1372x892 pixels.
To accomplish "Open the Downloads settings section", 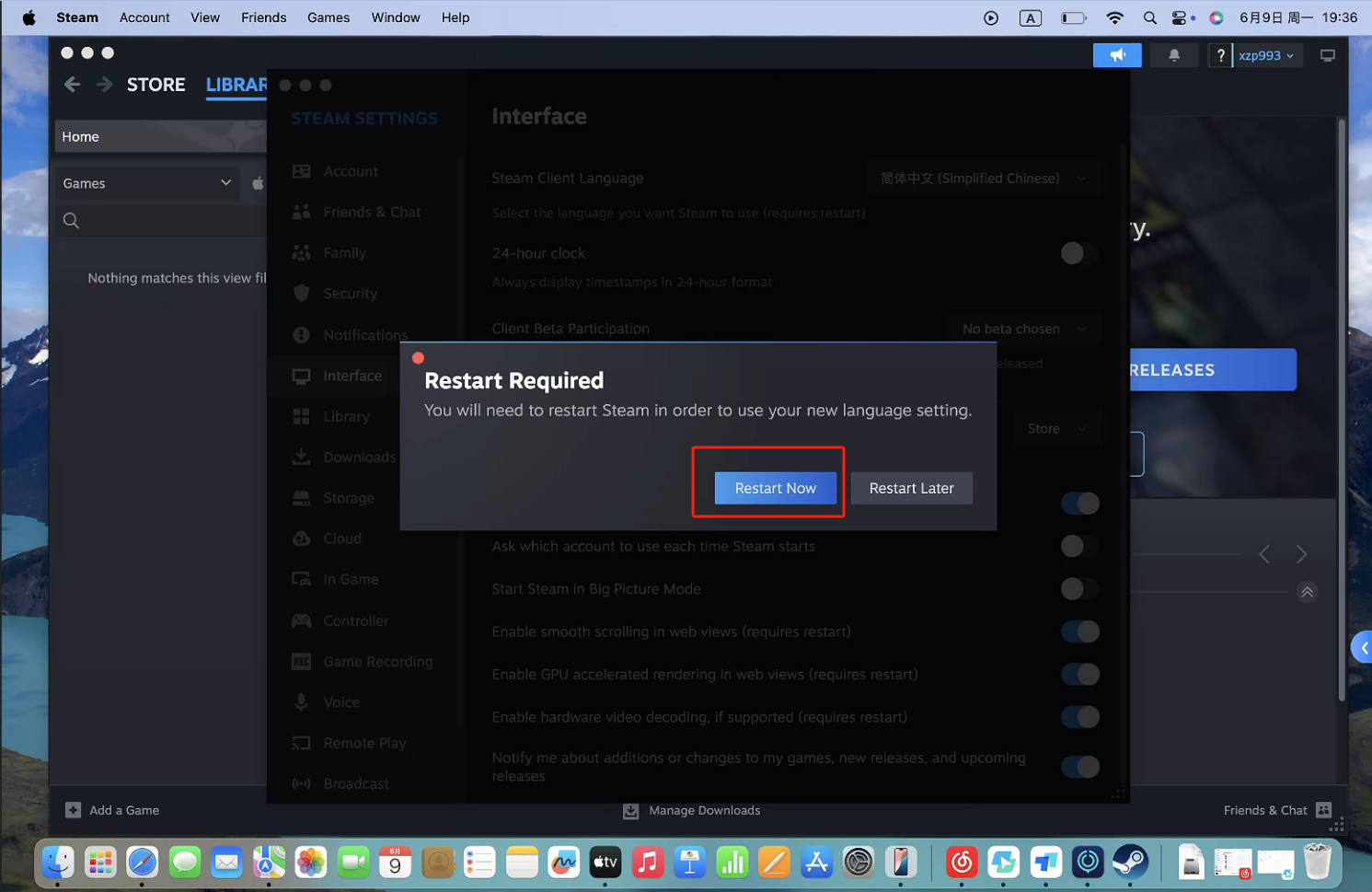I will [359, 458].
